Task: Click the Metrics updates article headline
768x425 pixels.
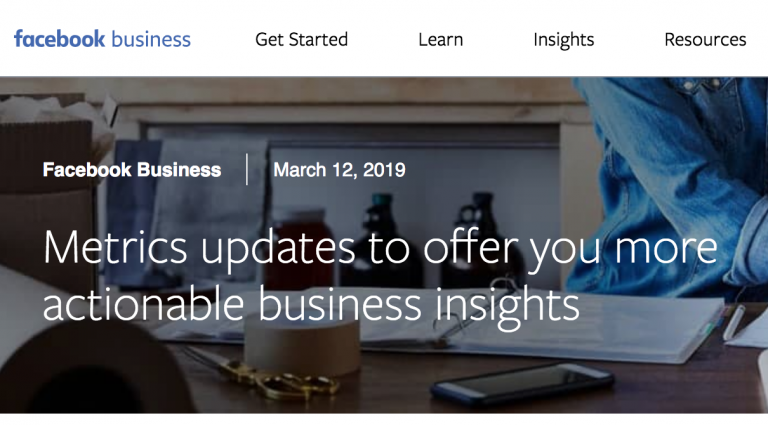Action: 380,276
